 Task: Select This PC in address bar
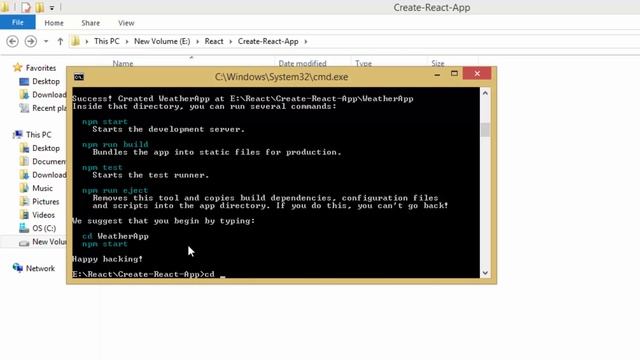[x=107, y=41]
